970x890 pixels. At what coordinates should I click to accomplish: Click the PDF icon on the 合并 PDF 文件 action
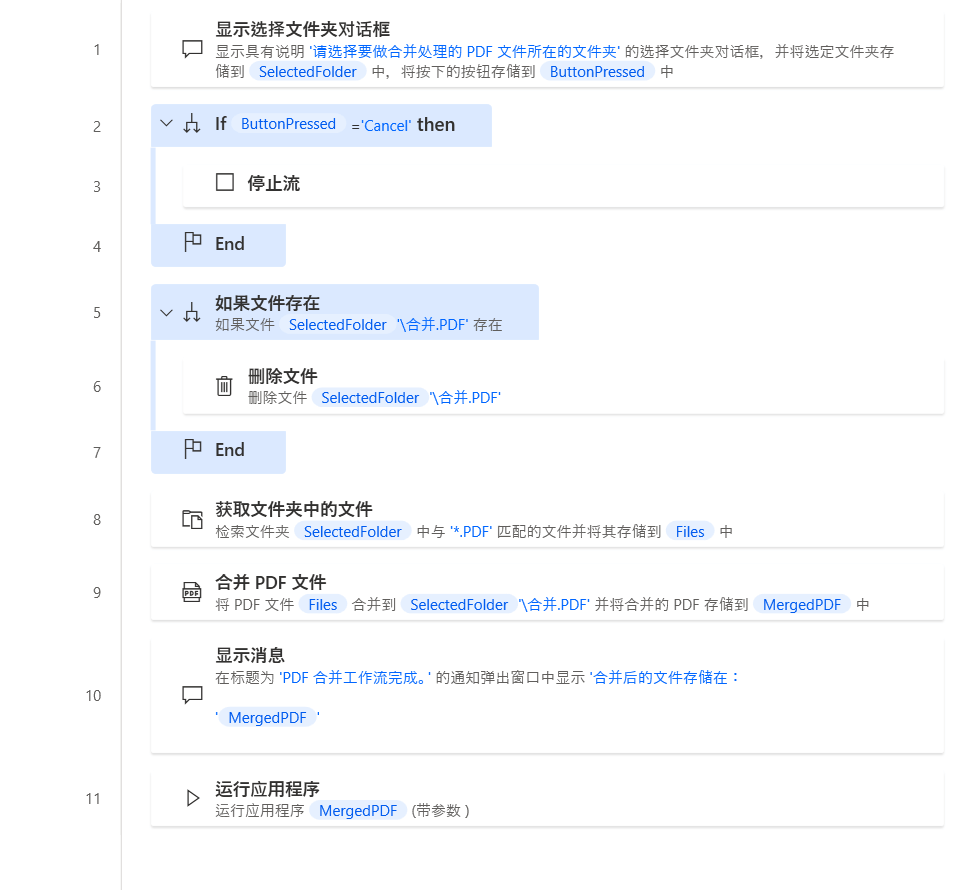click(192, 592)
